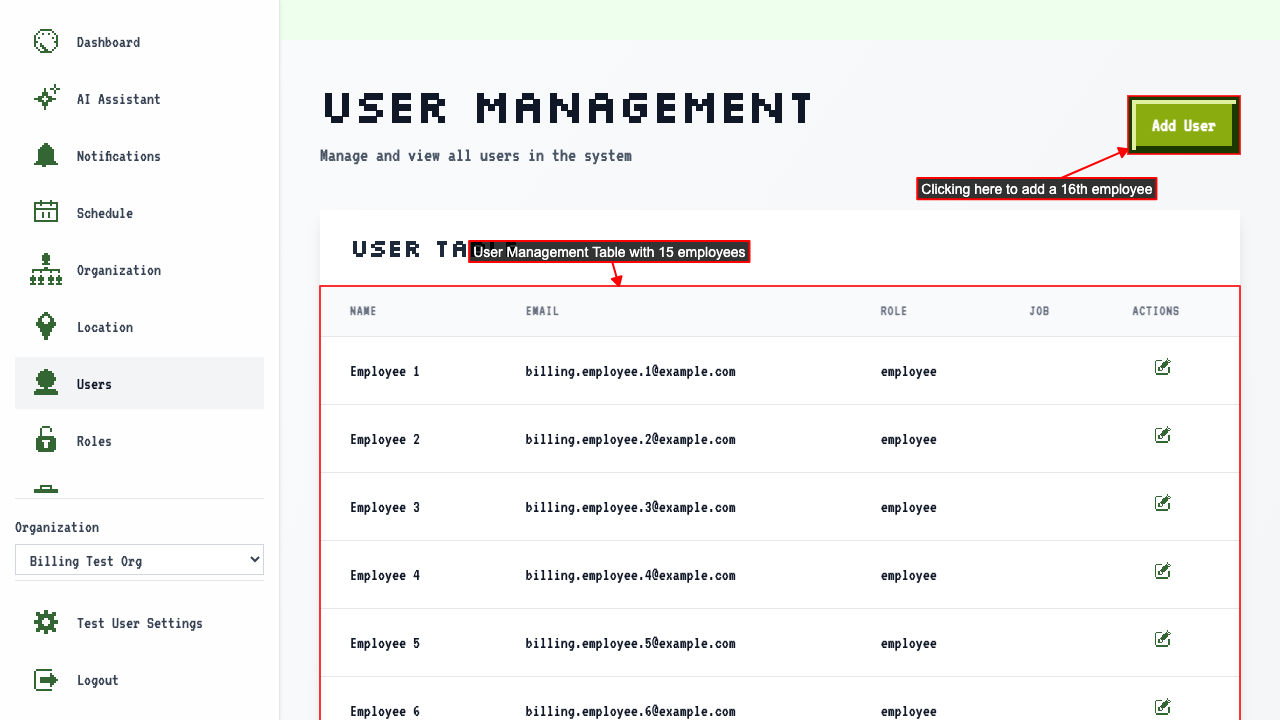Click the Roles padlock icon
1280x720 pixels.
coord(46,440)
